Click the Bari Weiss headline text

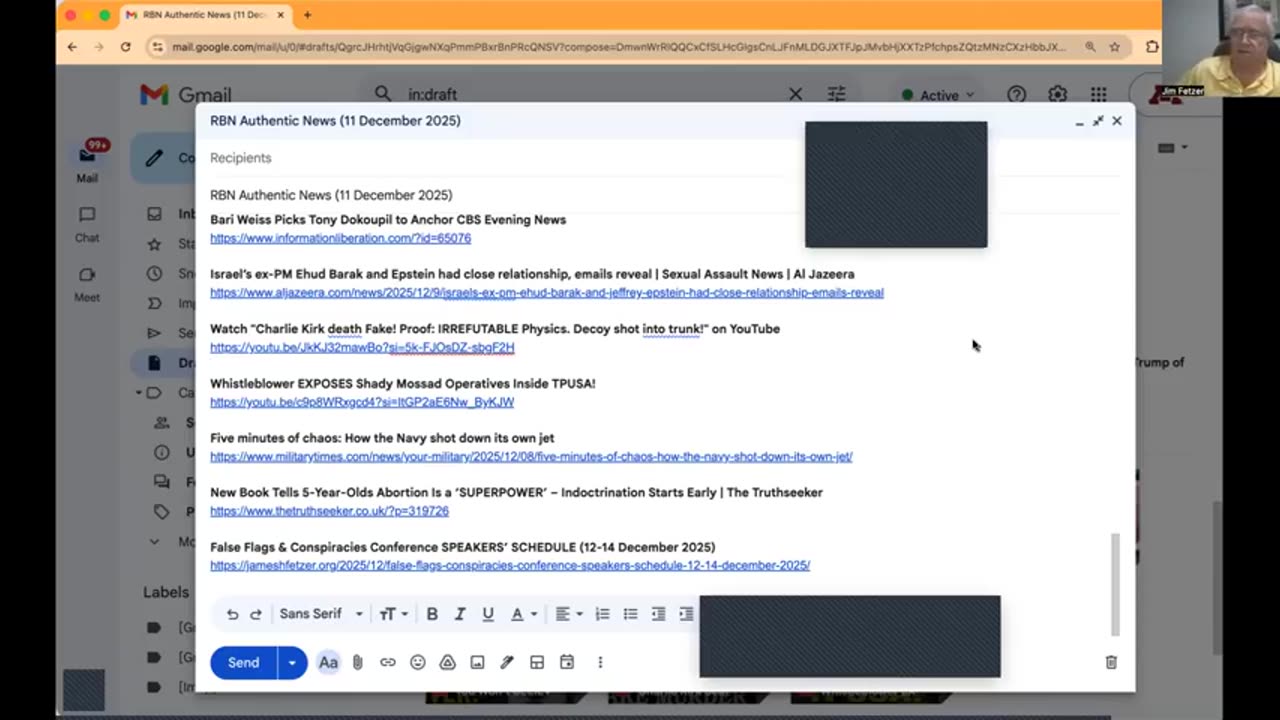coord(388,219)
